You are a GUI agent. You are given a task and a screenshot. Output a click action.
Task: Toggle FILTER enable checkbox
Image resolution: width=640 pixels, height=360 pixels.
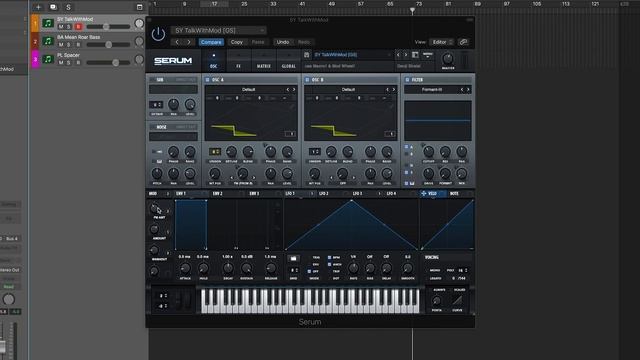pos(407,80)
